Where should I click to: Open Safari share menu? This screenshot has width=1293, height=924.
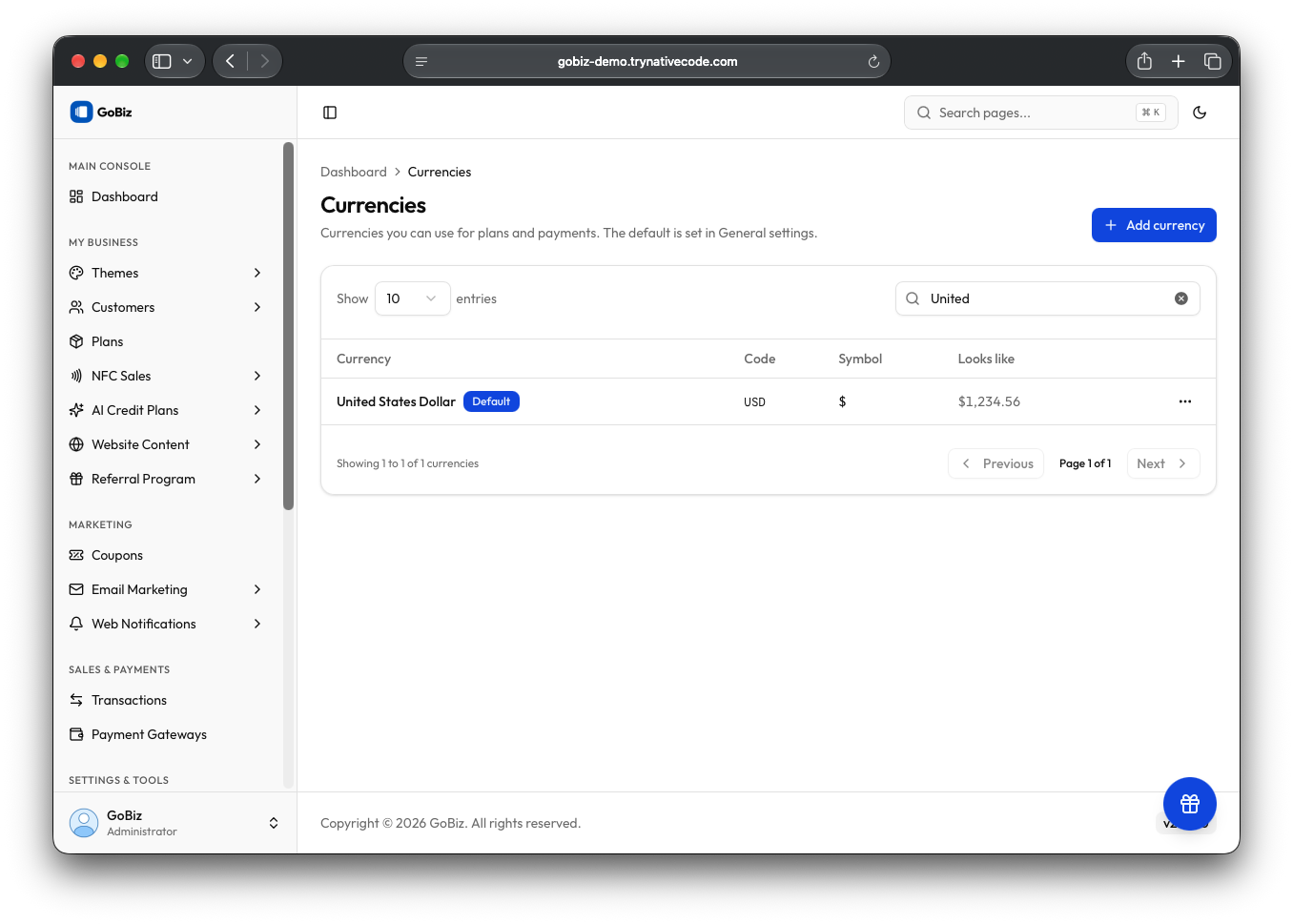coord(1144,61)
